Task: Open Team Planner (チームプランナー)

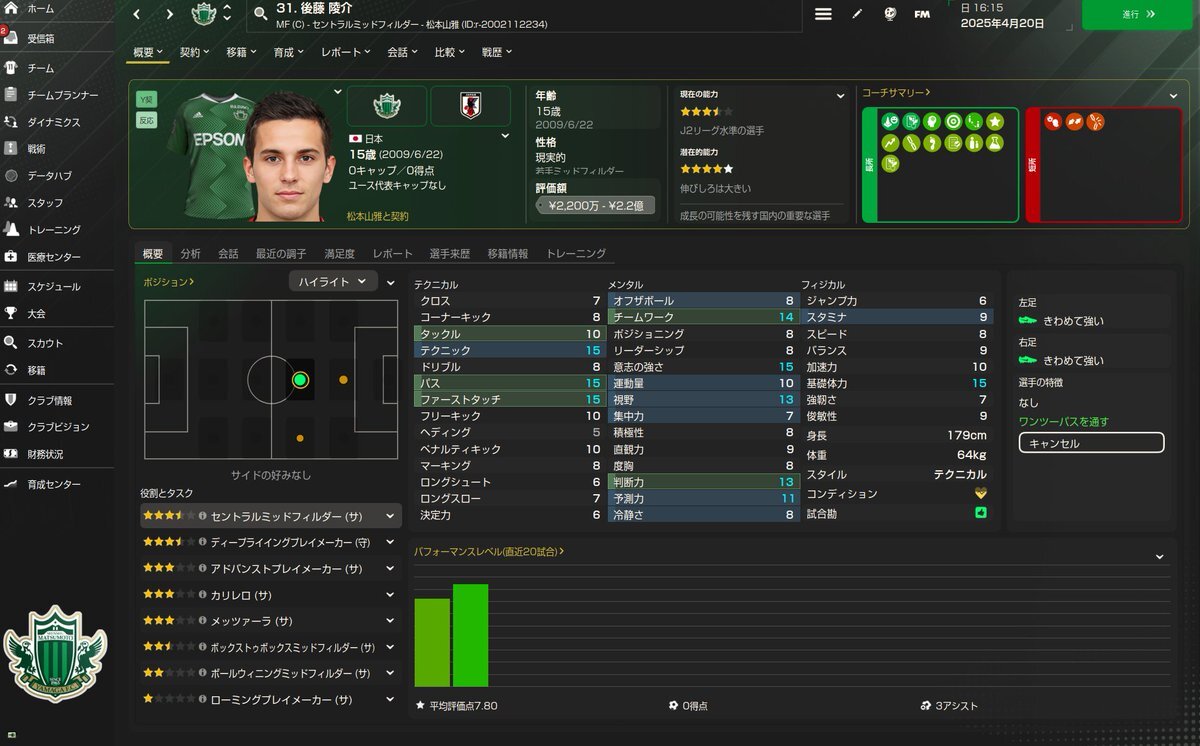Action: [62, 95]
